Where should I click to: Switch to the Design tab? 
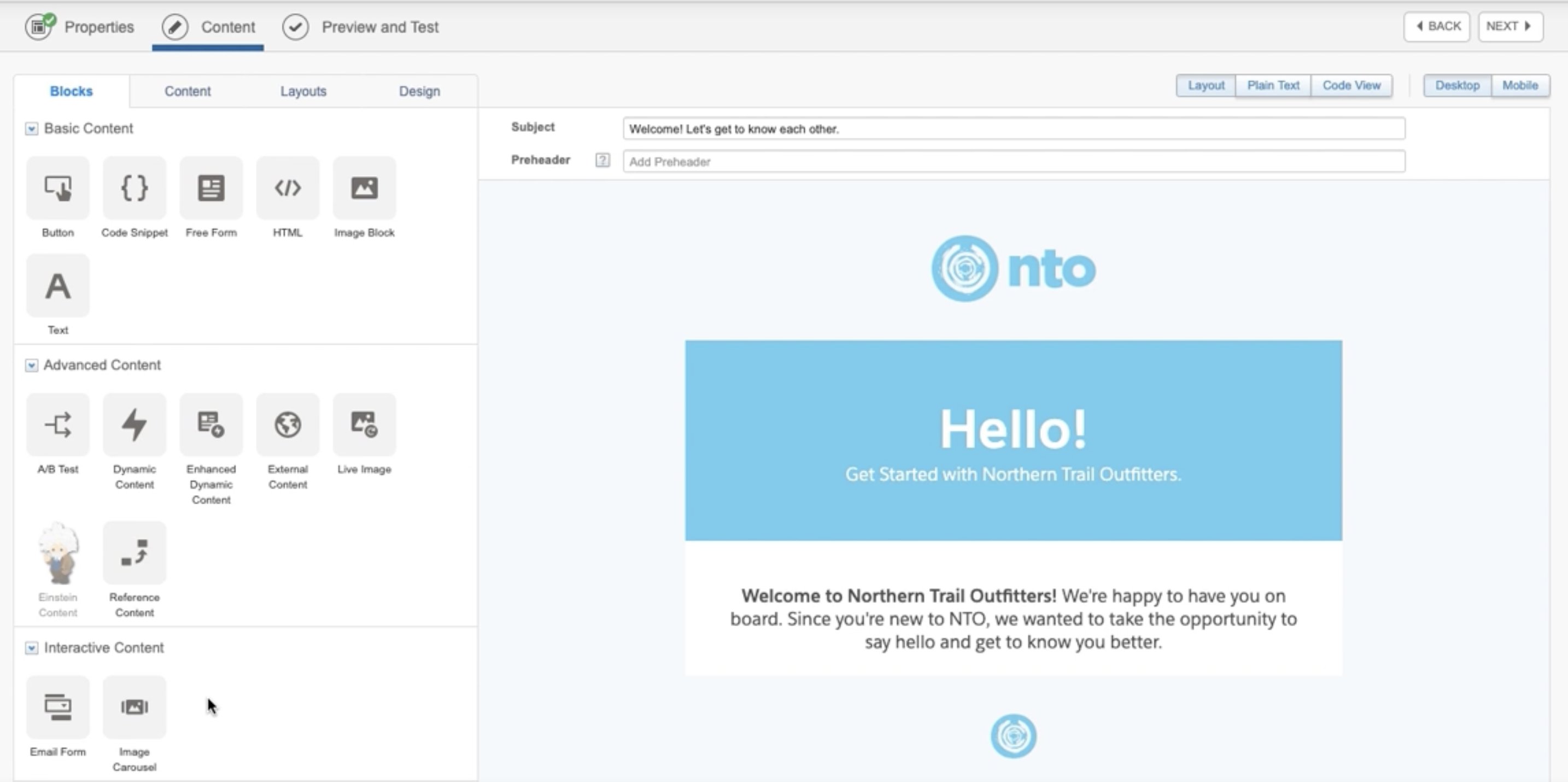(x=419, y=91)
